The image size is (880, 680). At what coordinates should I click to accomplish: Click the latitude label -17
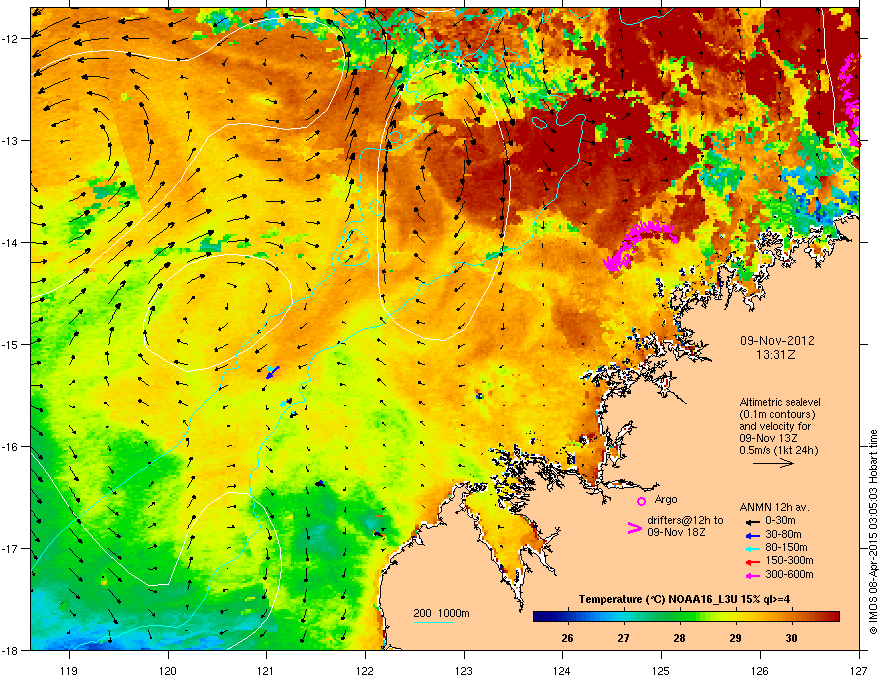tap(10, 548)
